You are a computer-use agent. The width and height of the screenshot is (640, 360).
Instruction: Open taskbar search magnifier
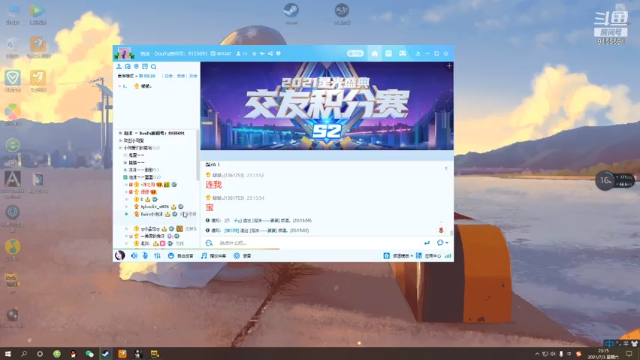(24, 354)
